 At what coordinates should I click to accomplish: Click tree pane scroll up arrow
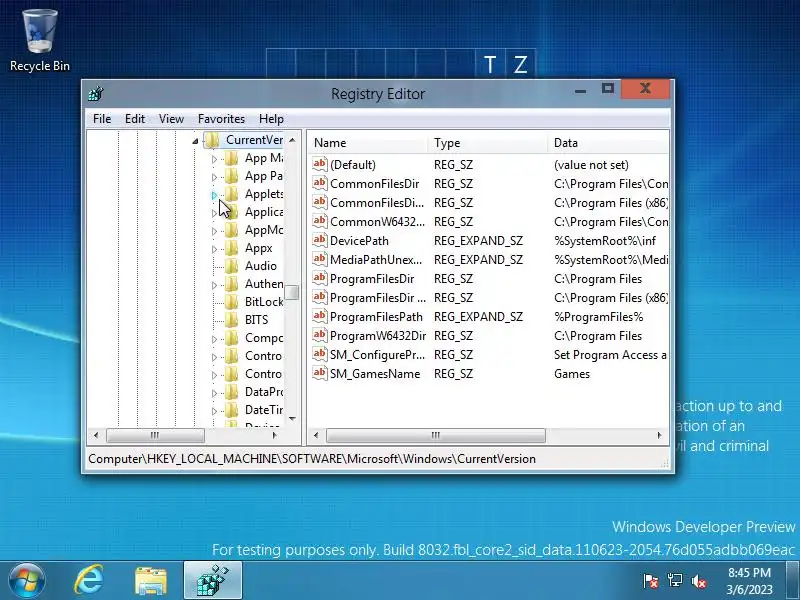(292, 140)
